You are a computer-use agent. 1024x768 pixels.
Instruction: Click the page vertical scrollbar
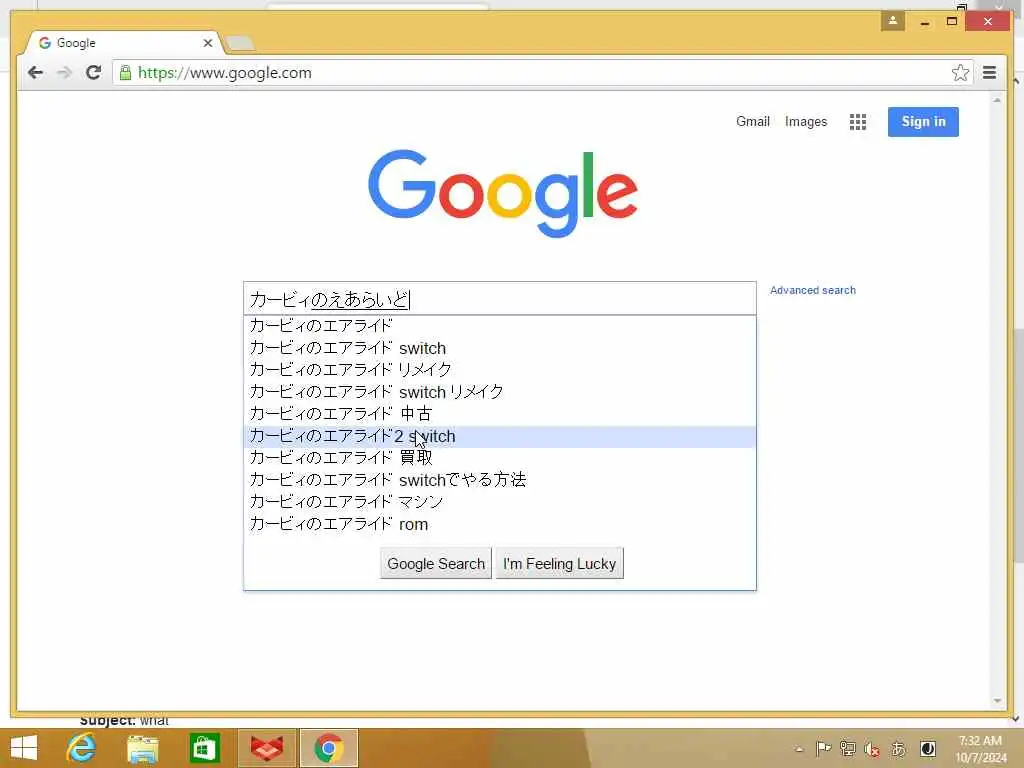[x=997, y=400]
